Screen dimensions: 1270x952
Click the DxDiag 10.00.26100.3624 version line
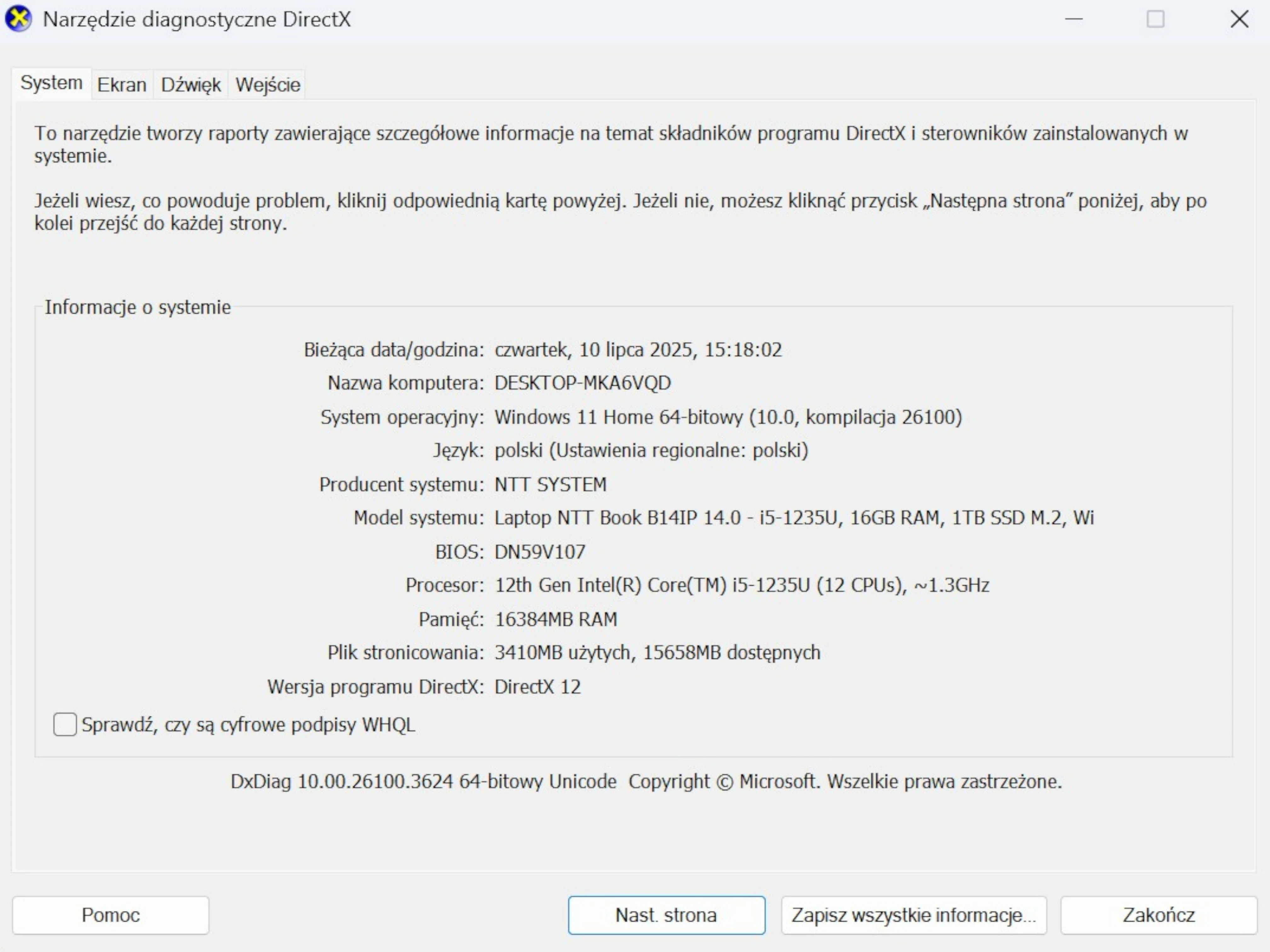(646, 782)
